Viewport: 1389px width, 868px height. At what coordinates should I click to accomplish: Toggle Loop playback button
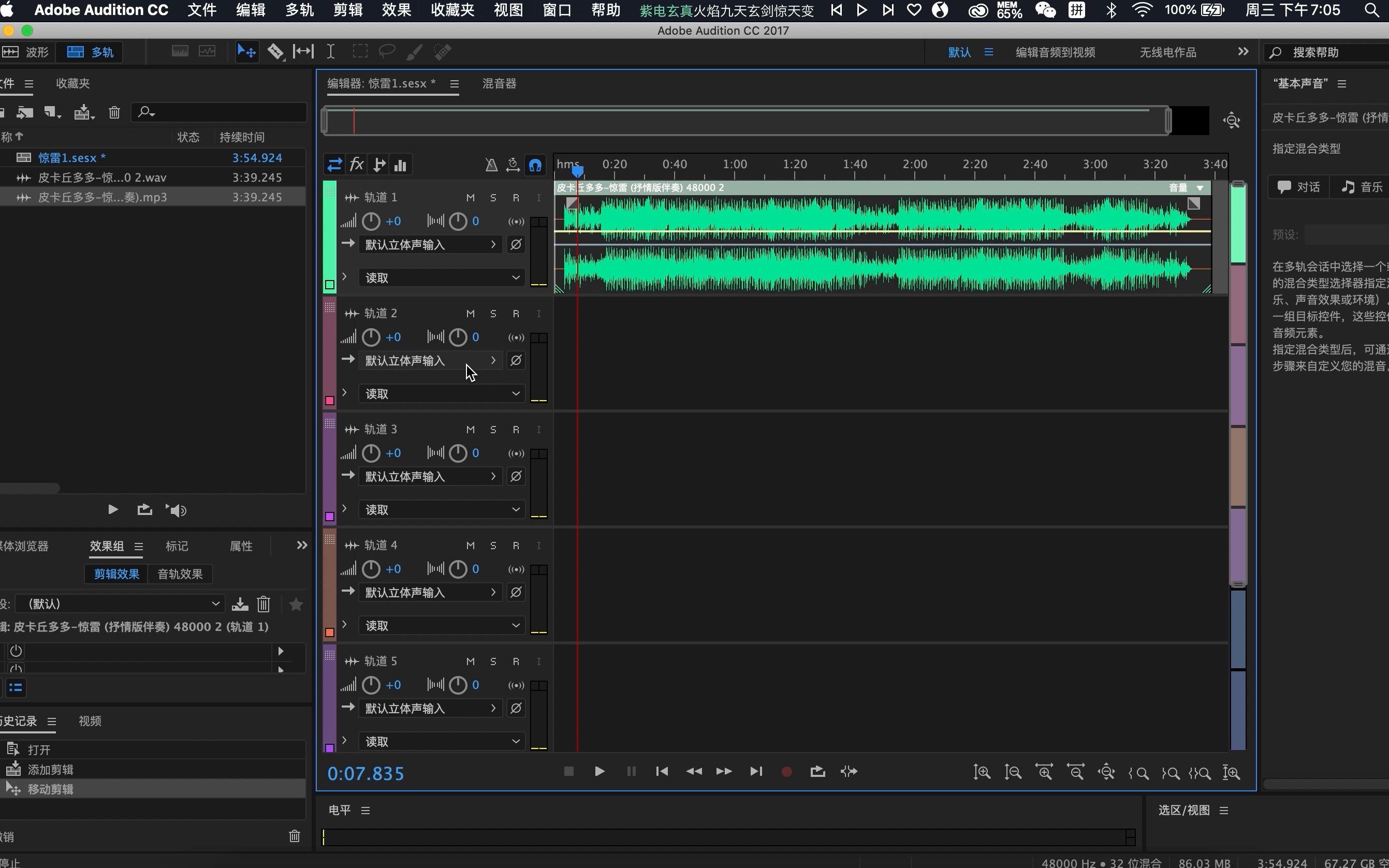click(x=817, y=772)
